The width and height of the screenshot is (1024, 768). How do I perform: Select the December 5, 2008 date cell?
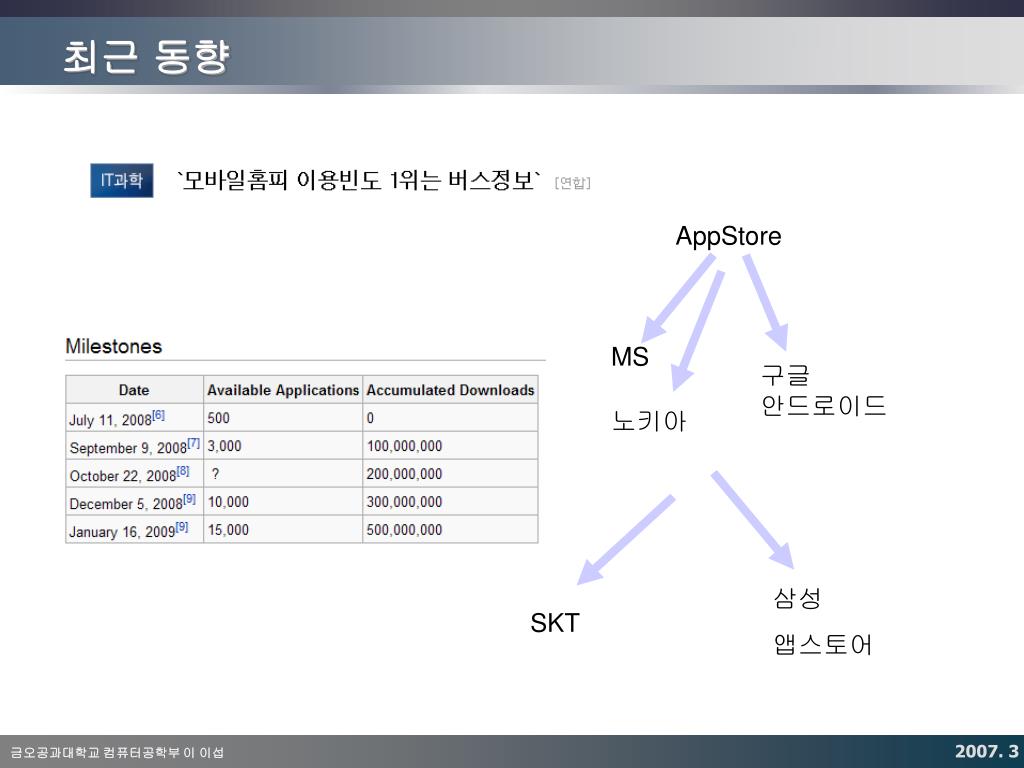(135, 502)
